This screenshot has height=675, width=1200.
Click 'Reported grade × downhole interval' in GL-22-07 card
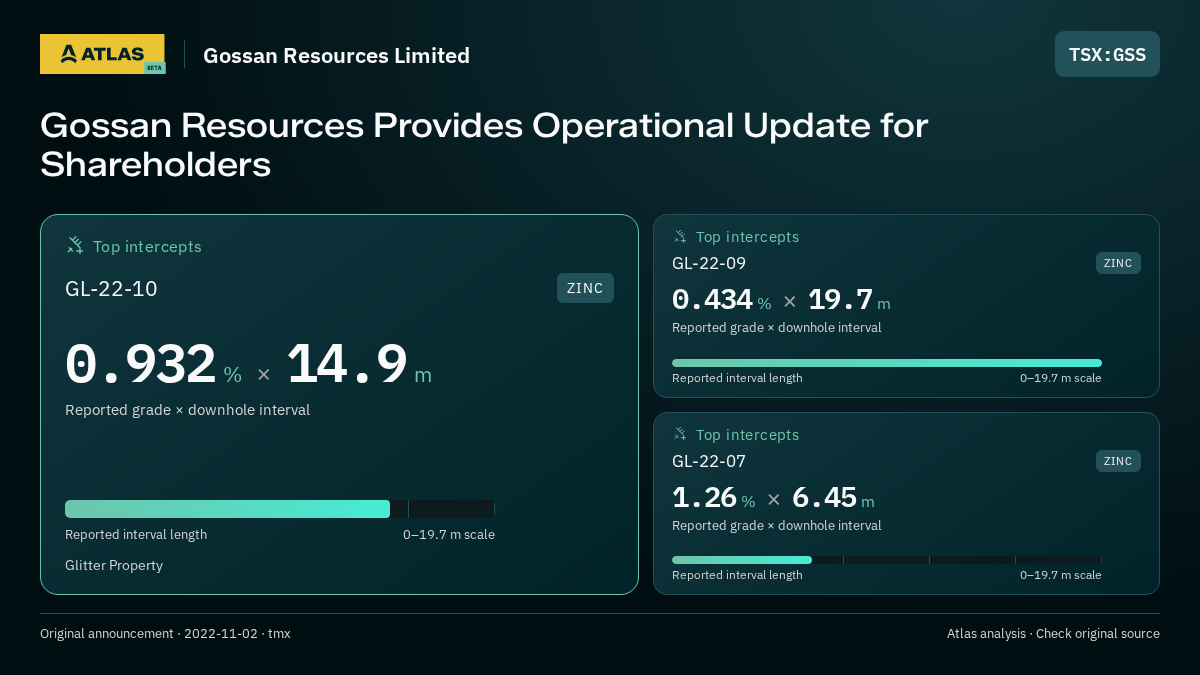777,526
